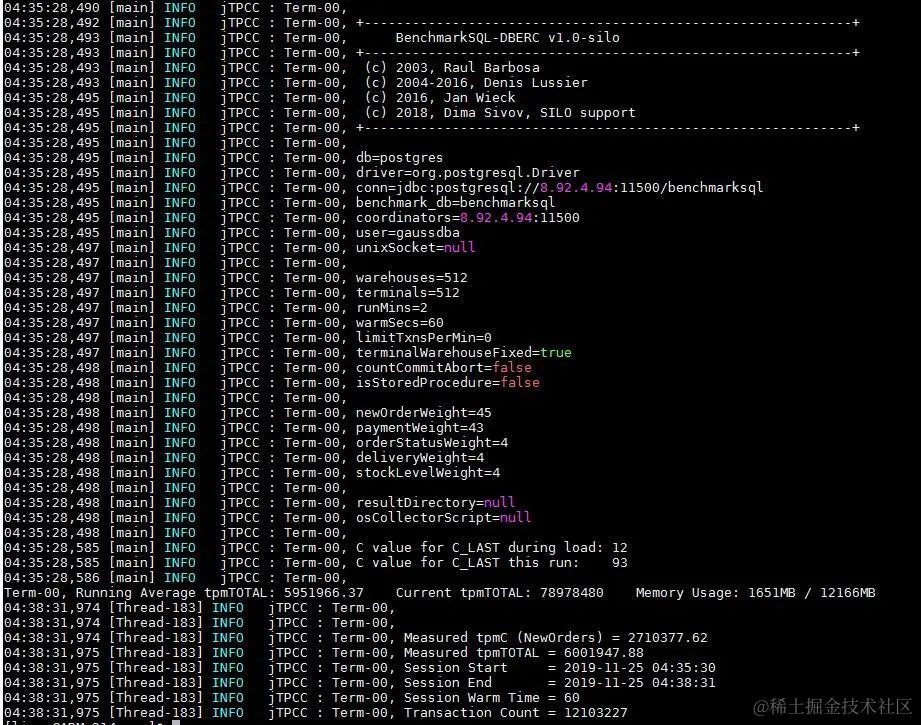Click 'C value for C_LAST during load: 12'
The width and height of the screenshot is (921, 725).
coord(492,548)
